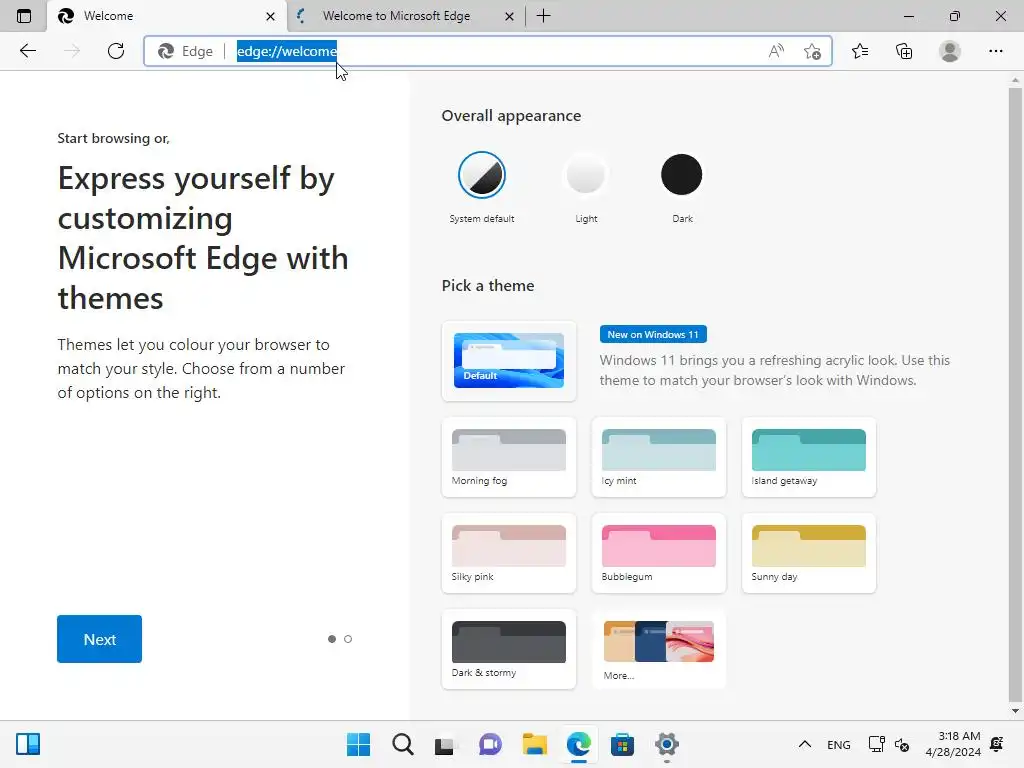The image size is (1024, 768).
Task: Choose the Sunny day theme
Action: tap(808, 553)
